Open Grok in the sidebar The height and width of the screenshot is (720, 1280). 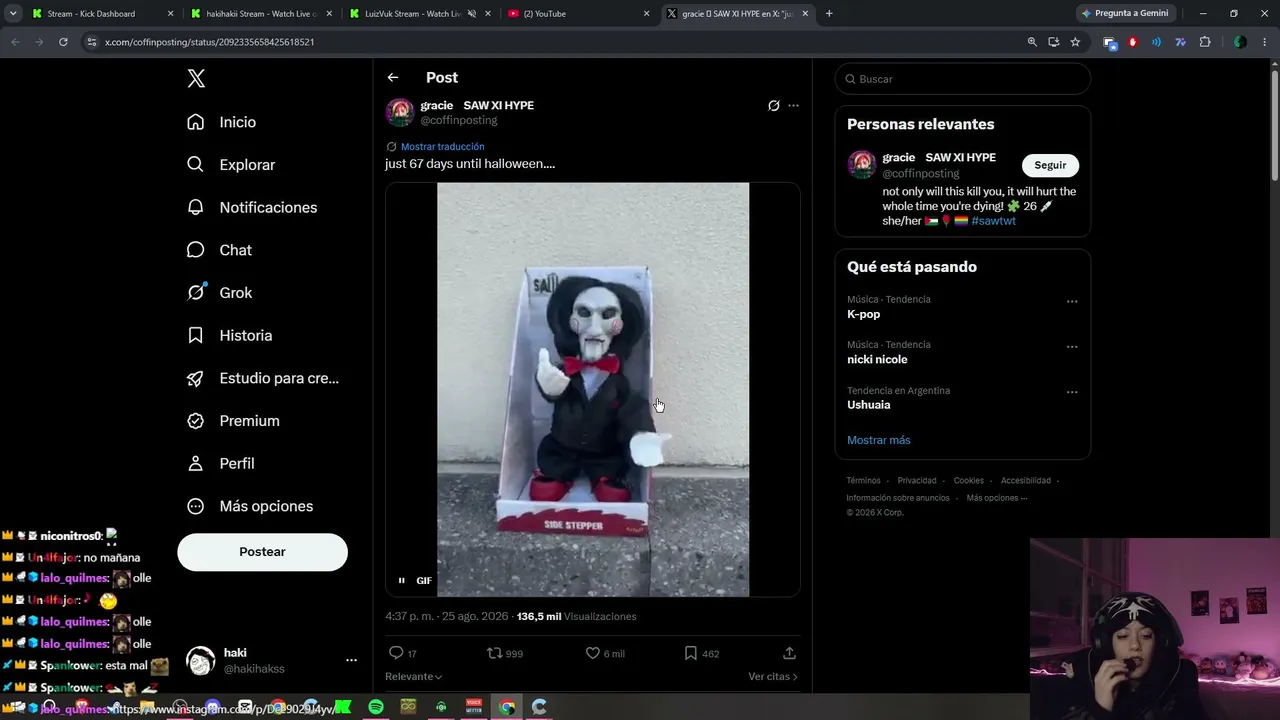pyautogui.click(x=220, y=293)
